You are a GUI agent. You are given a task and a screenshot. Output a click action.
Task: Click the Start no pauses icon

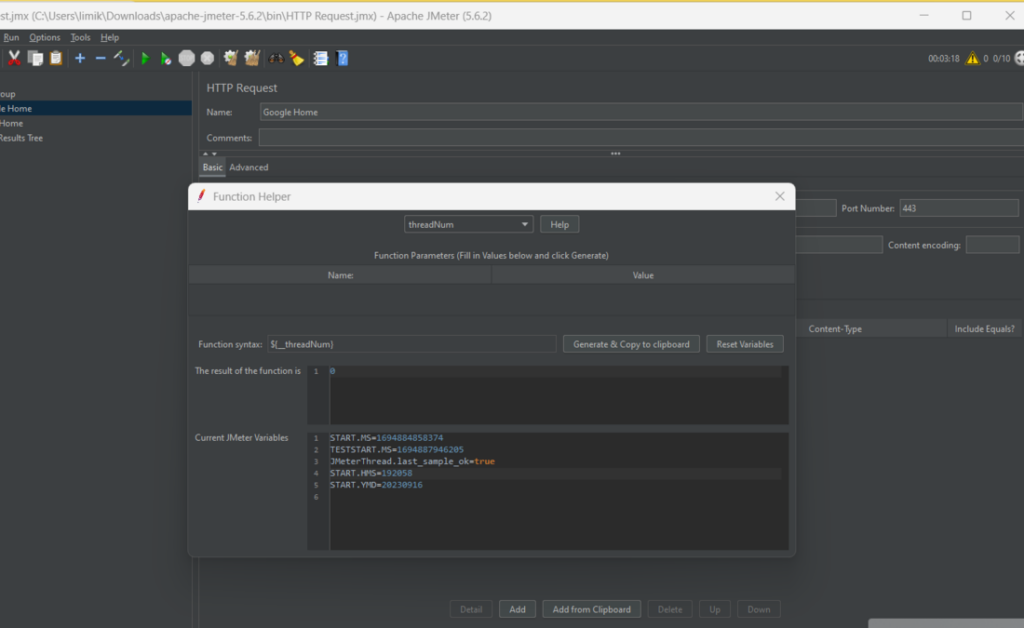point(166,59)
